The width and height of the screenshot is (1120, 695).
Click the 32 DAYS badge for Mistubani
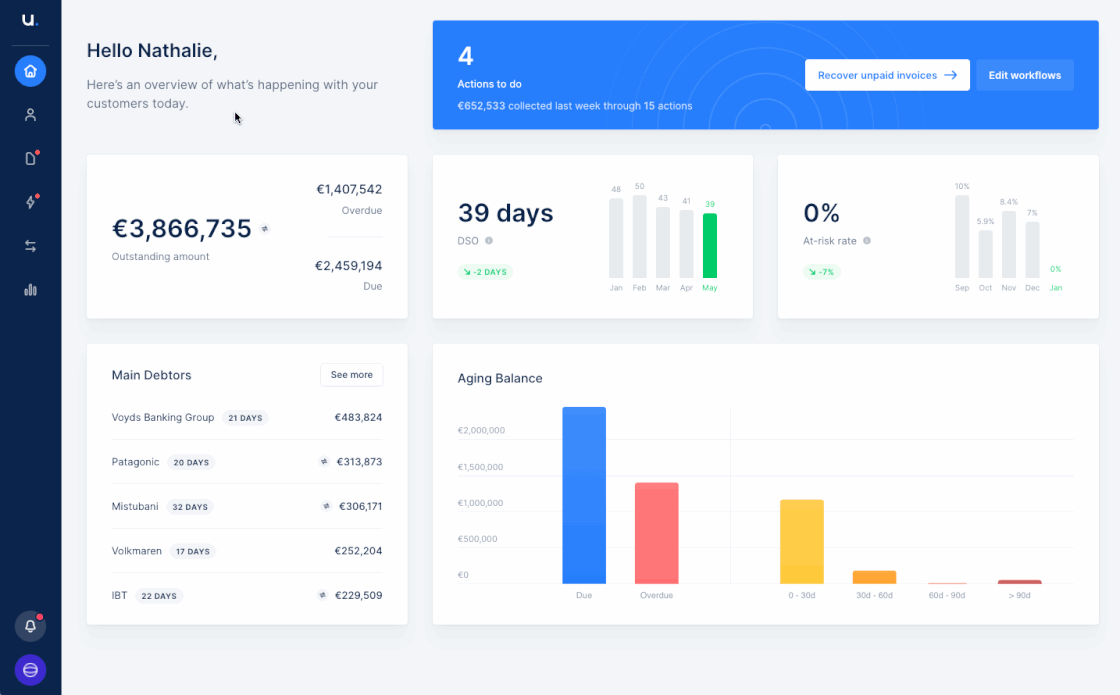(x=190, y=507)
